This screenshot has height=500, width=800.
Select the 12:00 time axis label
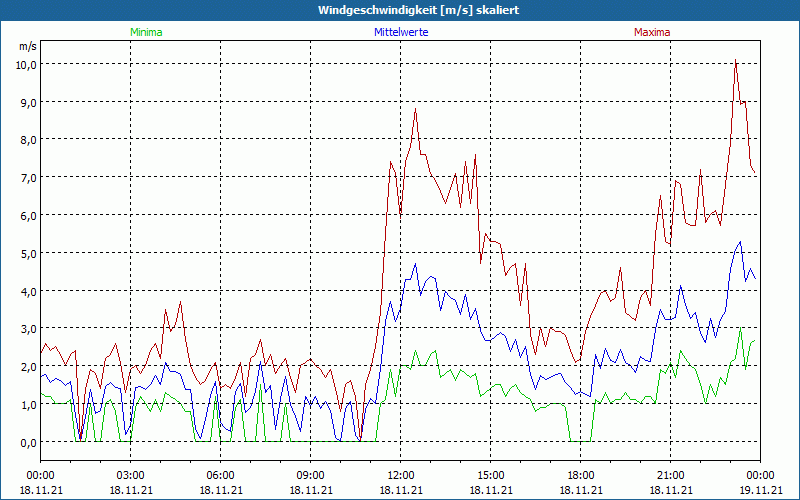click(x=400, y=475)
